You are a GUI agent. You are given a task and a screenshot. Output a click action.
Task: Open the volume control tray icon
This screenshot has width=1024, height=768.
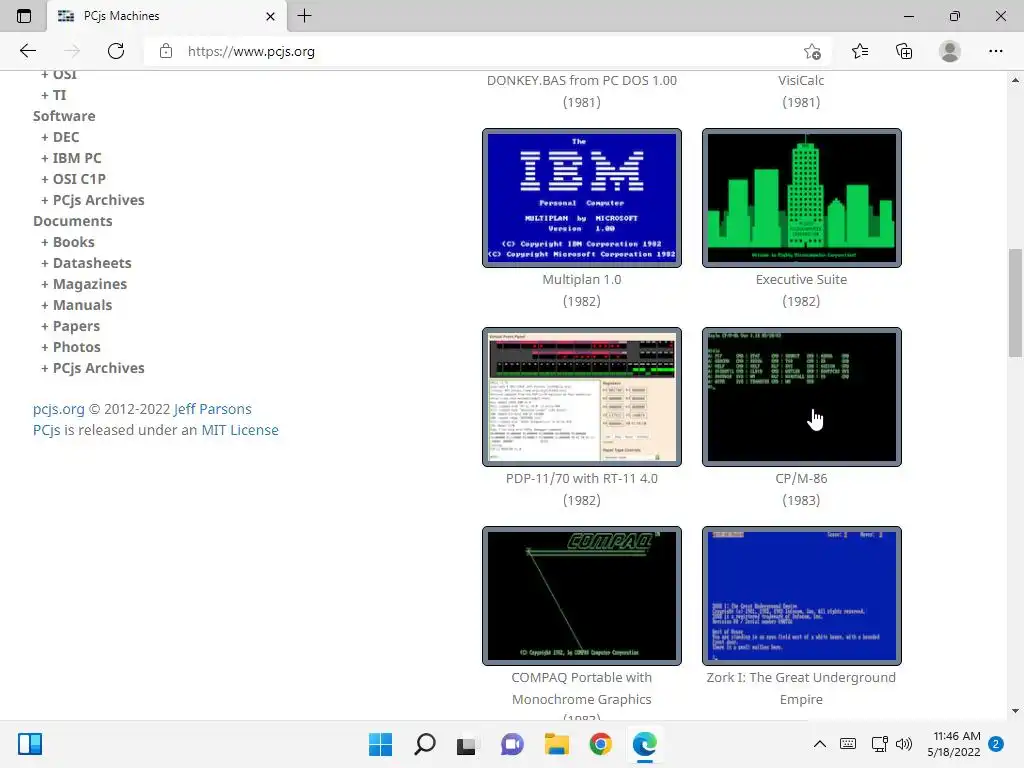pyautogui.click(x=904, y=744)
